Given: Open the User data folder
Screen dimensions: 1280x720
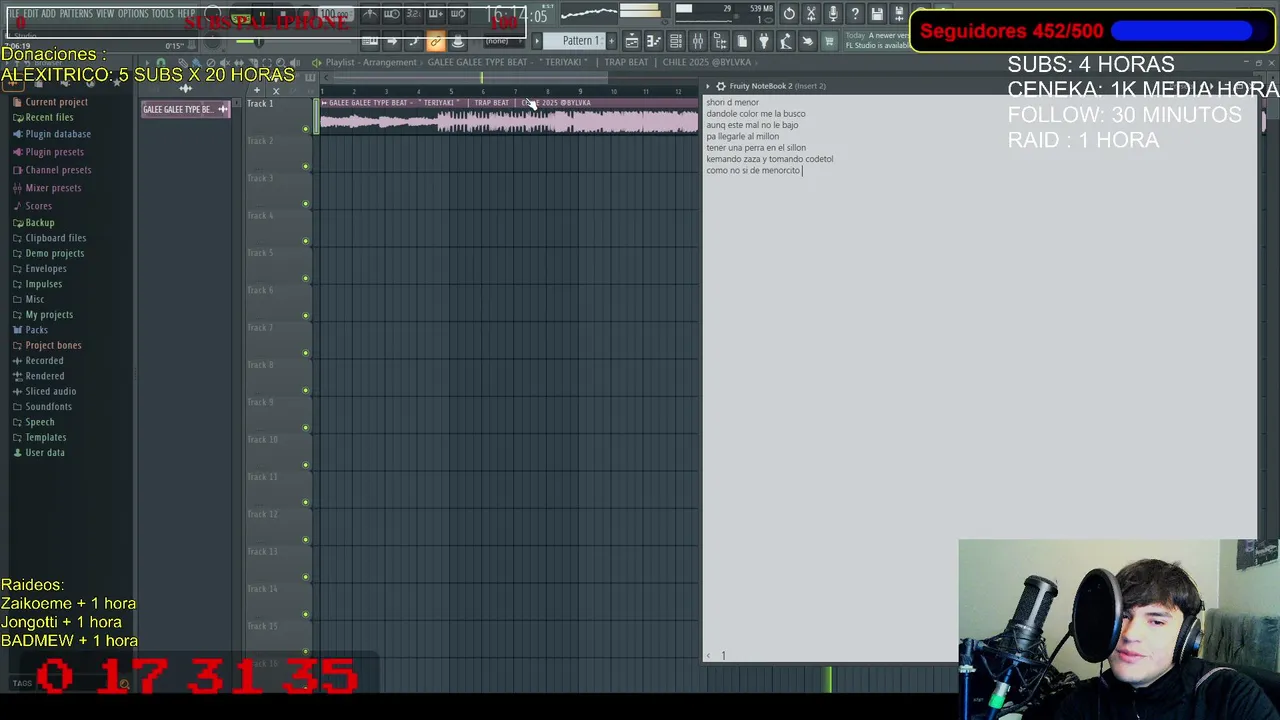Looking at the screenshot, I should pos(45,453).
